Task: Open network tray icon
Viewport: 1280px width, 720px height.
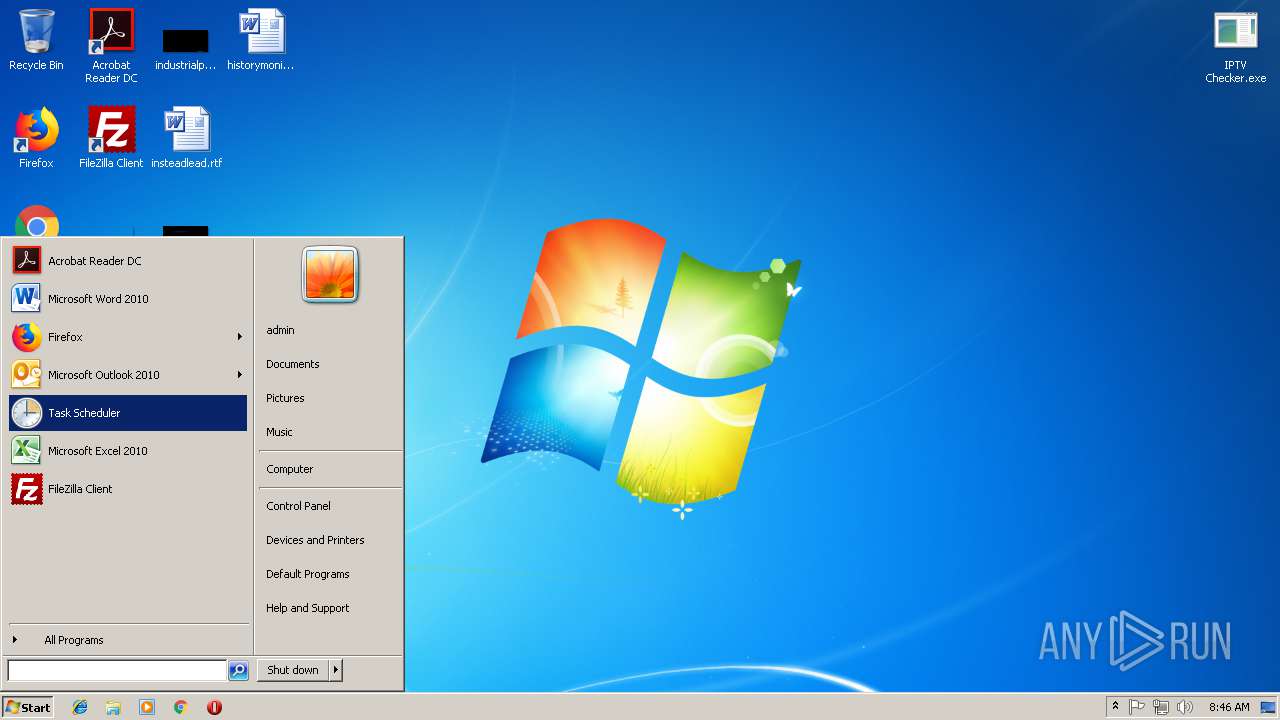Action: click(x=1161, y=707)
